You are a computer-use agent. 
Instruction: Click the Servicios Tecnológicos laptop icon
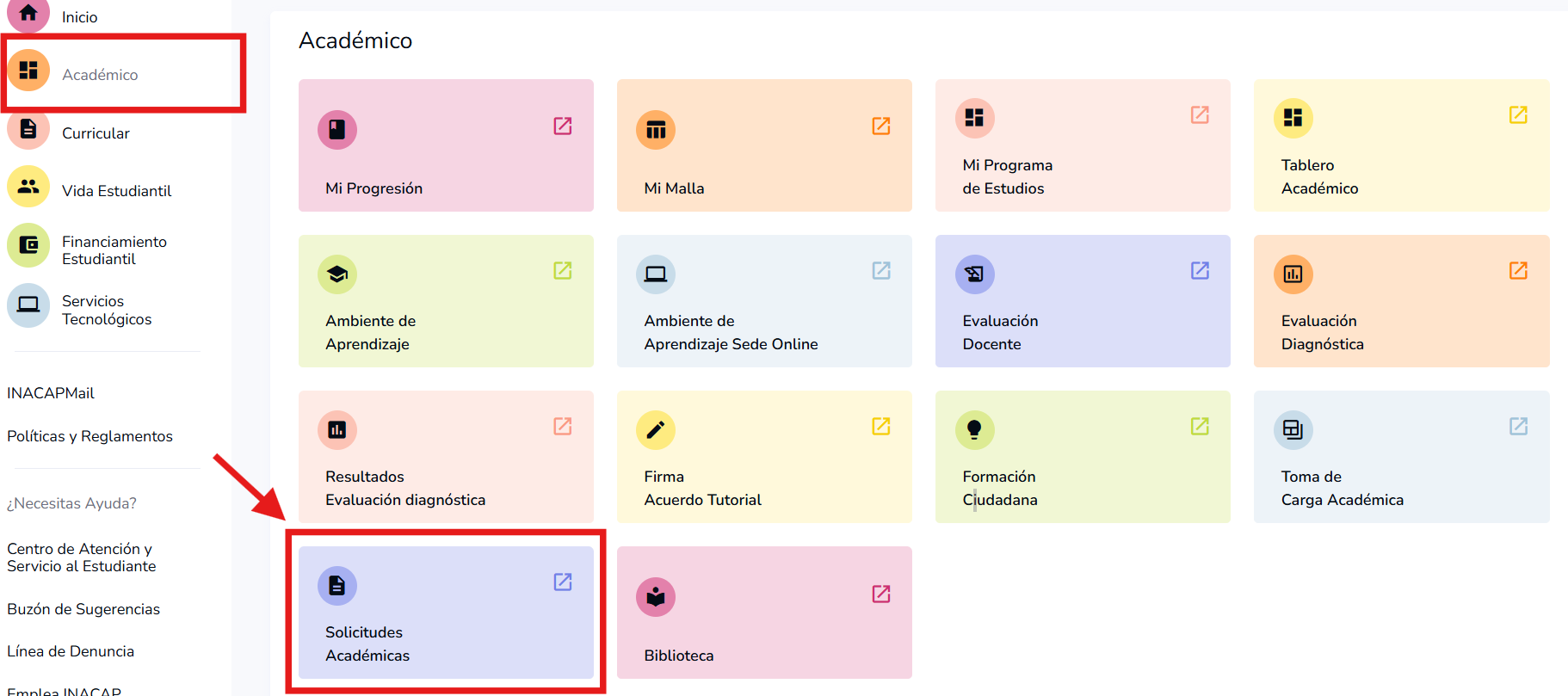28,305
